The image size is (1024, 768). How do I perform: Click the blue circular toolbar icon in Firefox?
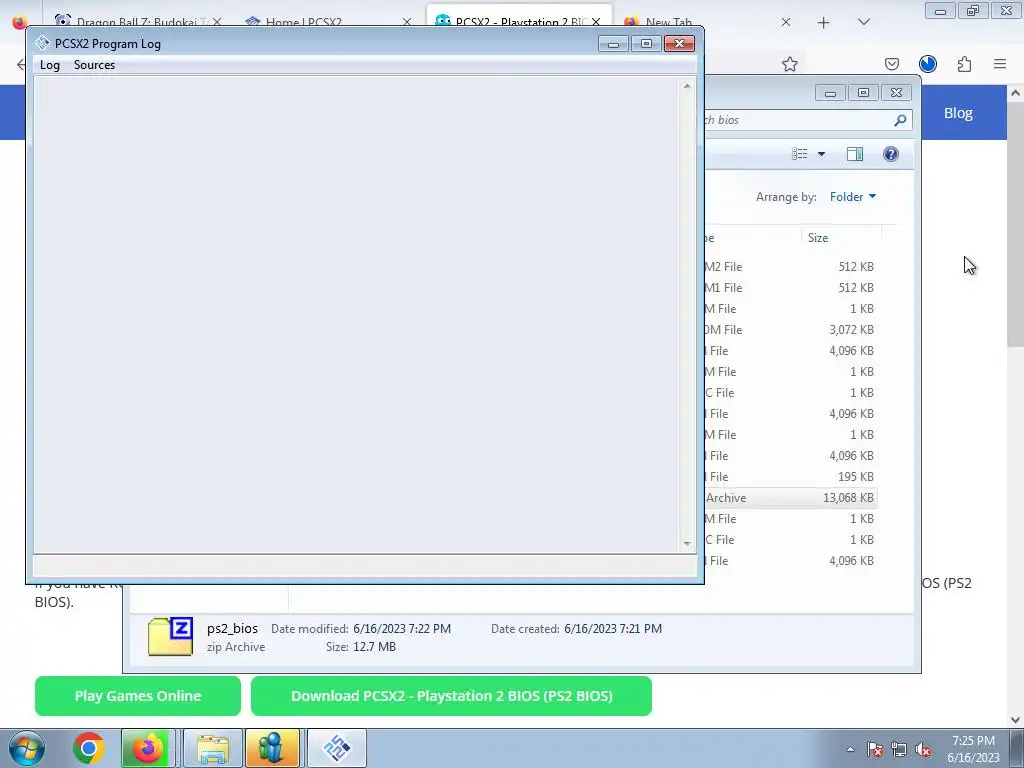927,64
